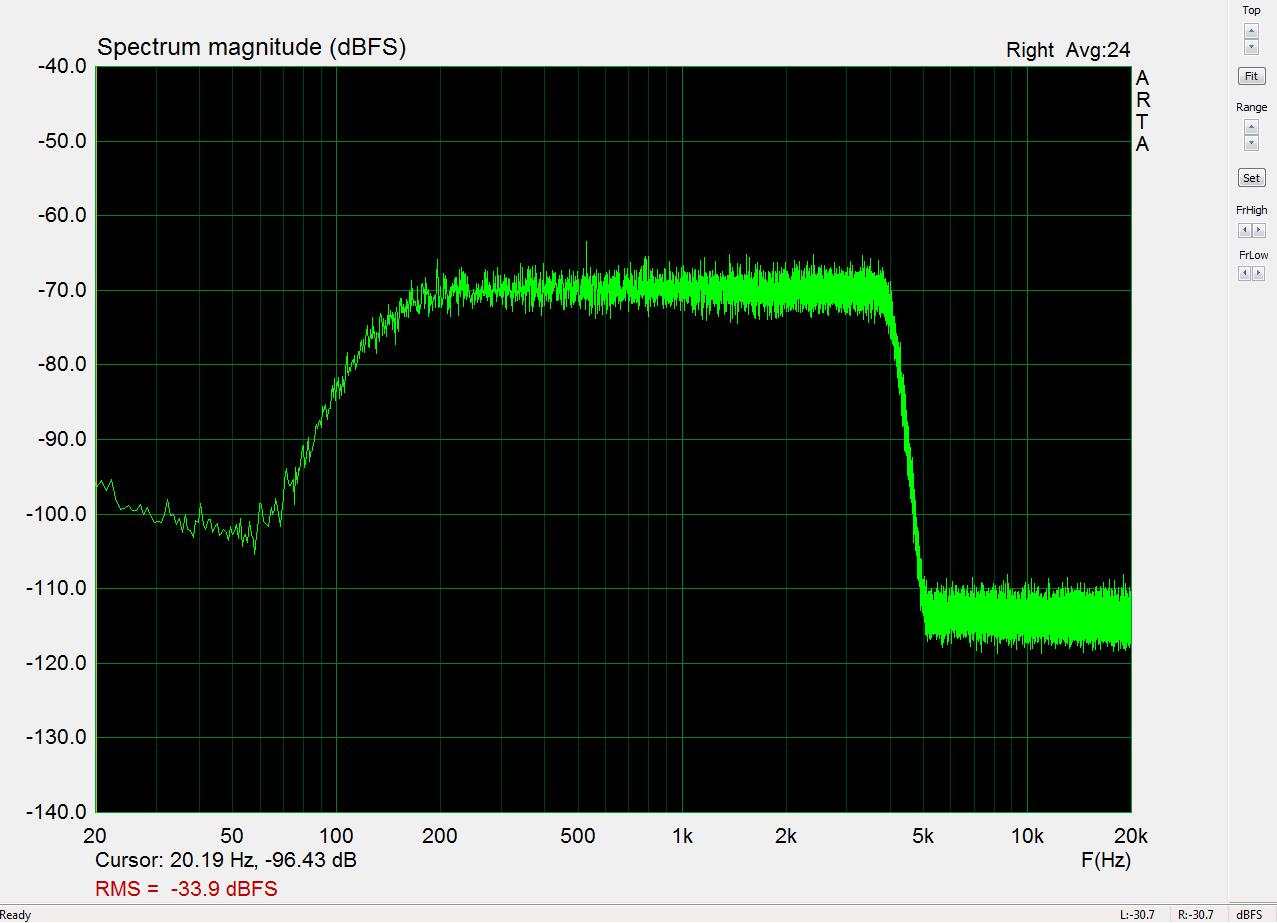Screen dimensions: 1277x923
Task: Click the Top up arrow
Action: pyautogui.click(x=1251, y=30)
